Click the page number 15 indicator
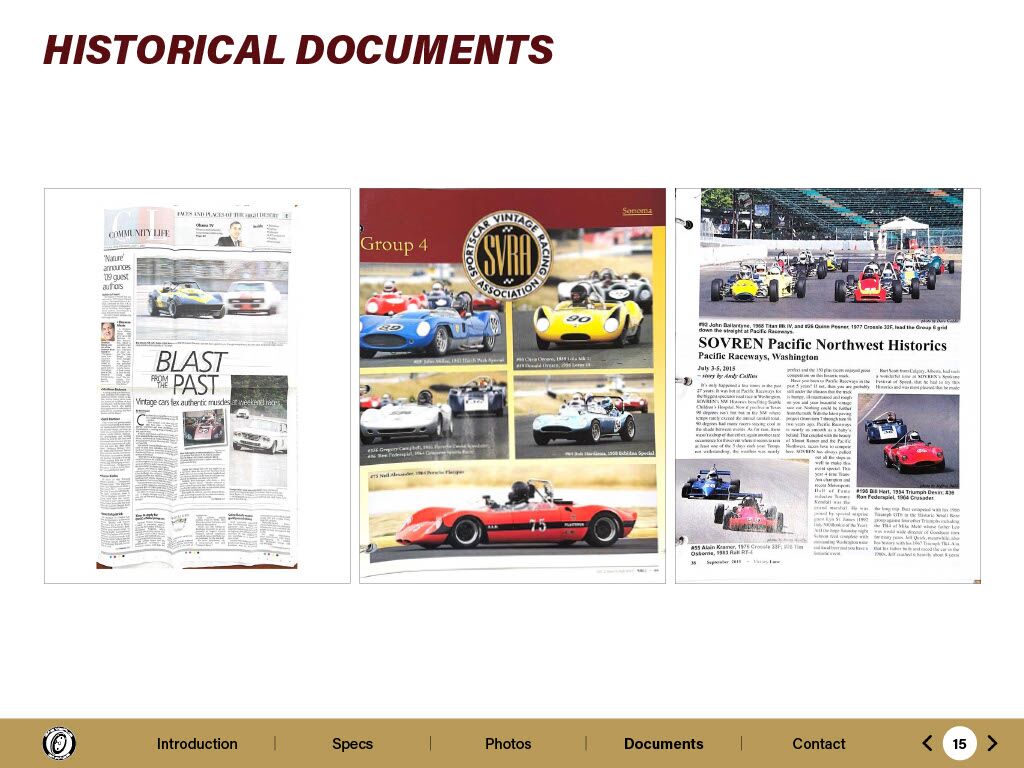The width and height of the screenshot is (1024, 768). (959, 744)
